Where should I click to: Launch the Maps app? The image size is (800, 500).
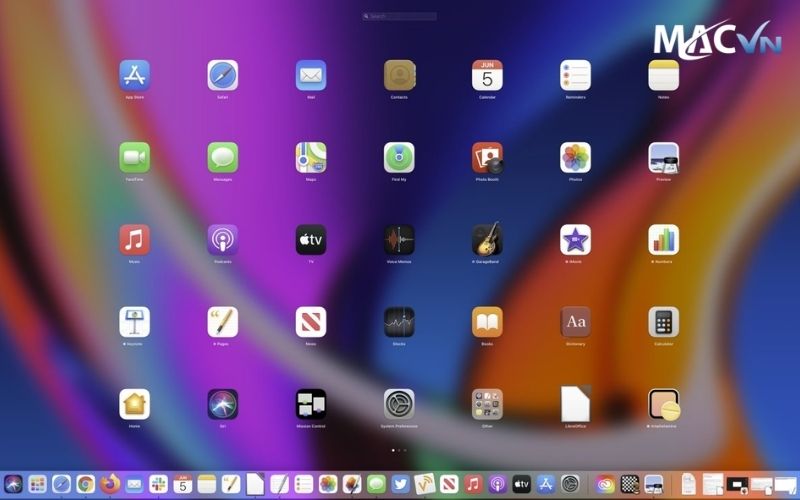311,158
